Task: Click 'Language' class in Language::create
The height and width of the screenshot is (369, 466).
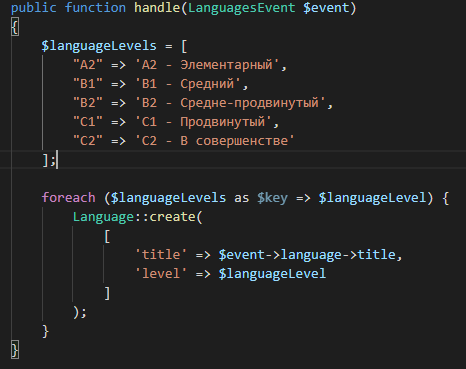Action: click(x=103, y=217)
